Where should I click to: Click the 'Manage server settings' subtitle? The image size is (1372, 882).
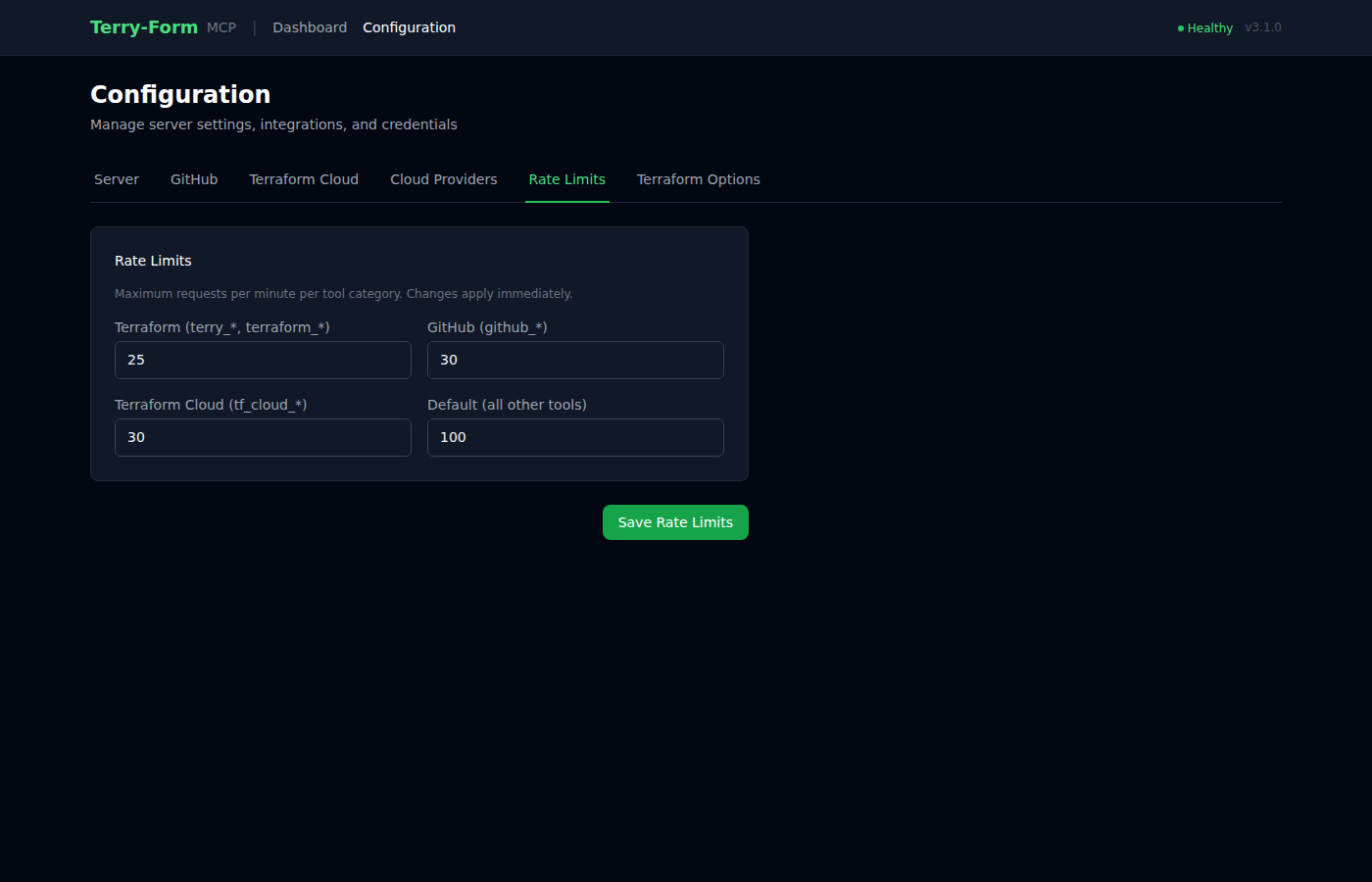pyautogui.click(x=273, y=124)
